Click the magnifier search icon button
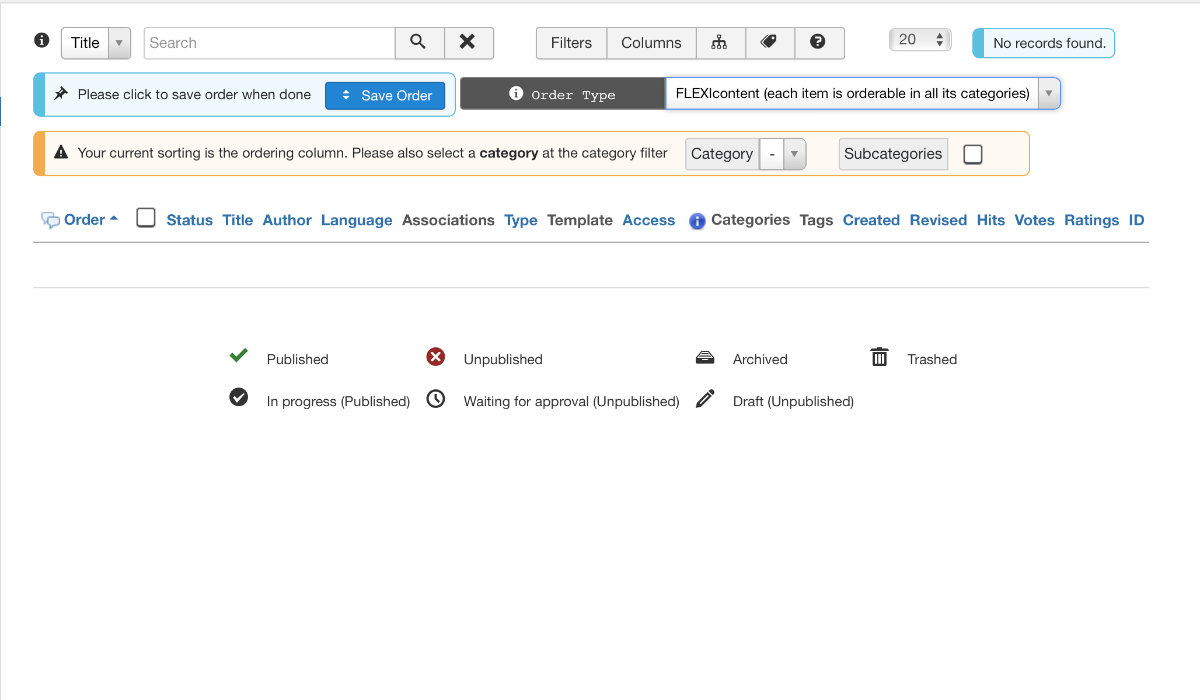Image resolution: width=1200 pixels, height=700 pixels. (x=419, y=43)
